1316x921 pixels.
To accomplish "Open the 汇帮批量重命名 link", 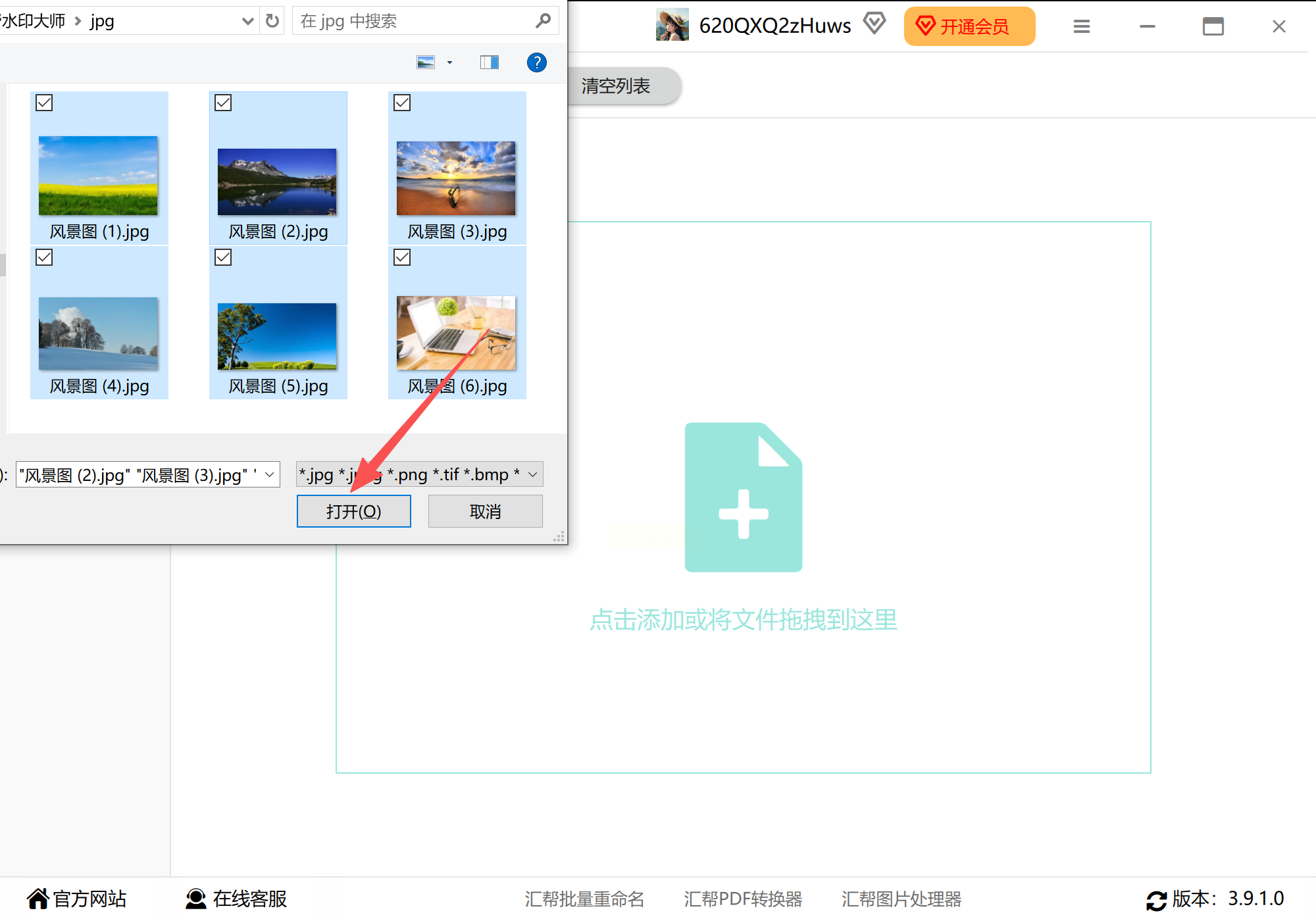I will [584, 899].
